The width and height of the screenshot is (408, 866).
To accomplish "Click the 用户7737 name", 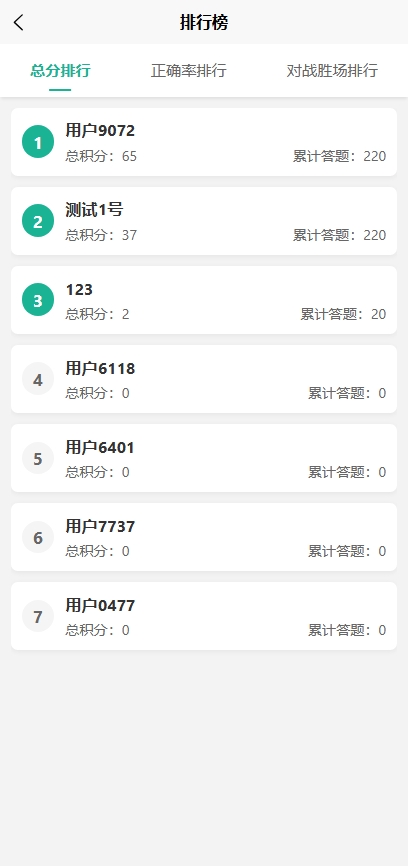I will pos(100,526).
